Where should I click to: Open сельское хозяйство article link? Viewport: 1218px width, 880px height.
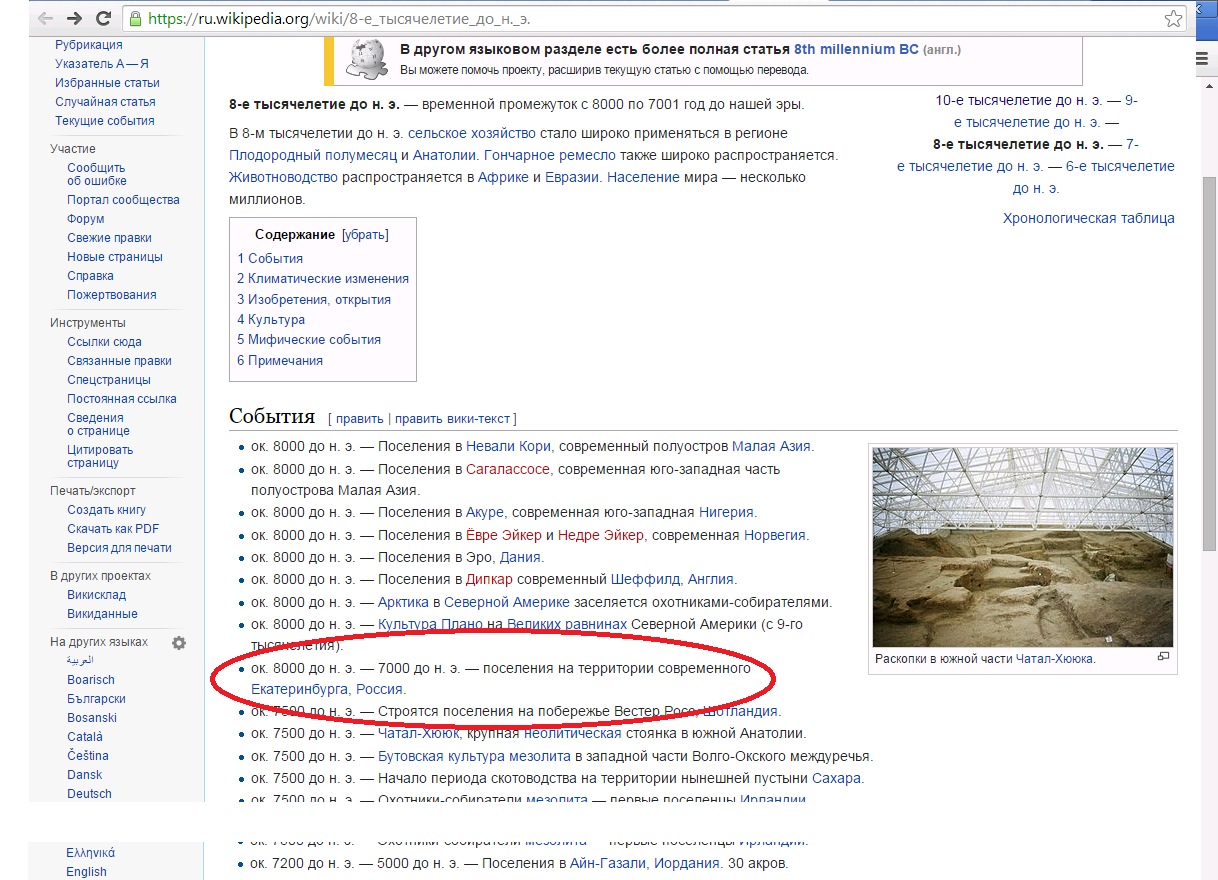(x=472, y=133)
